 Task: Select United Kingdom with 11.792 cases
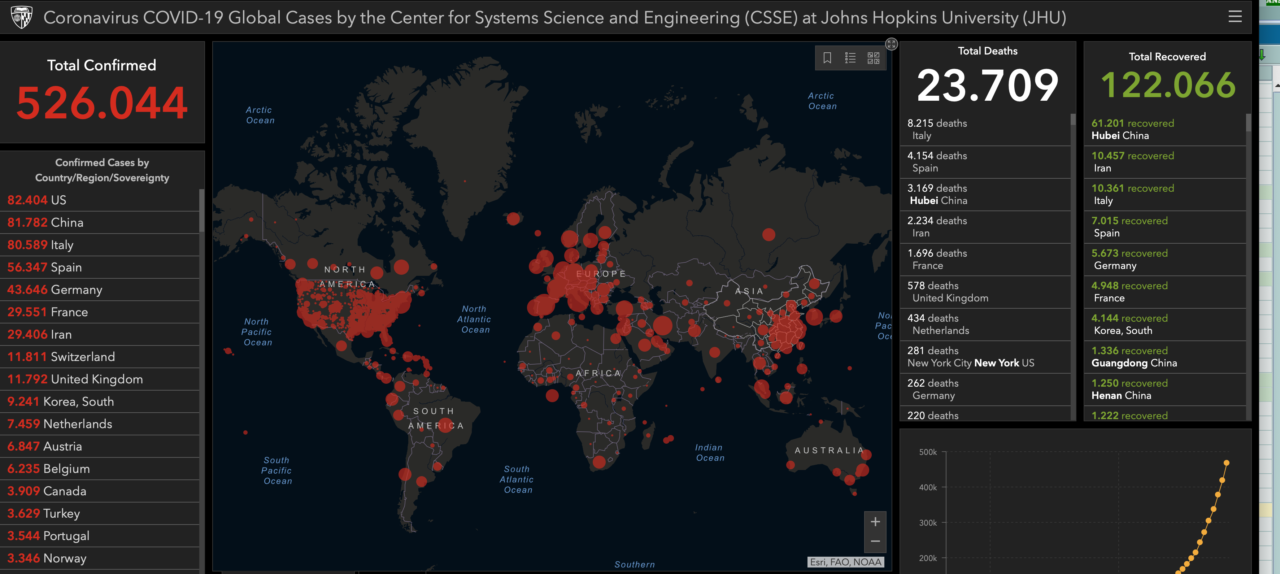tap(101, 379)
